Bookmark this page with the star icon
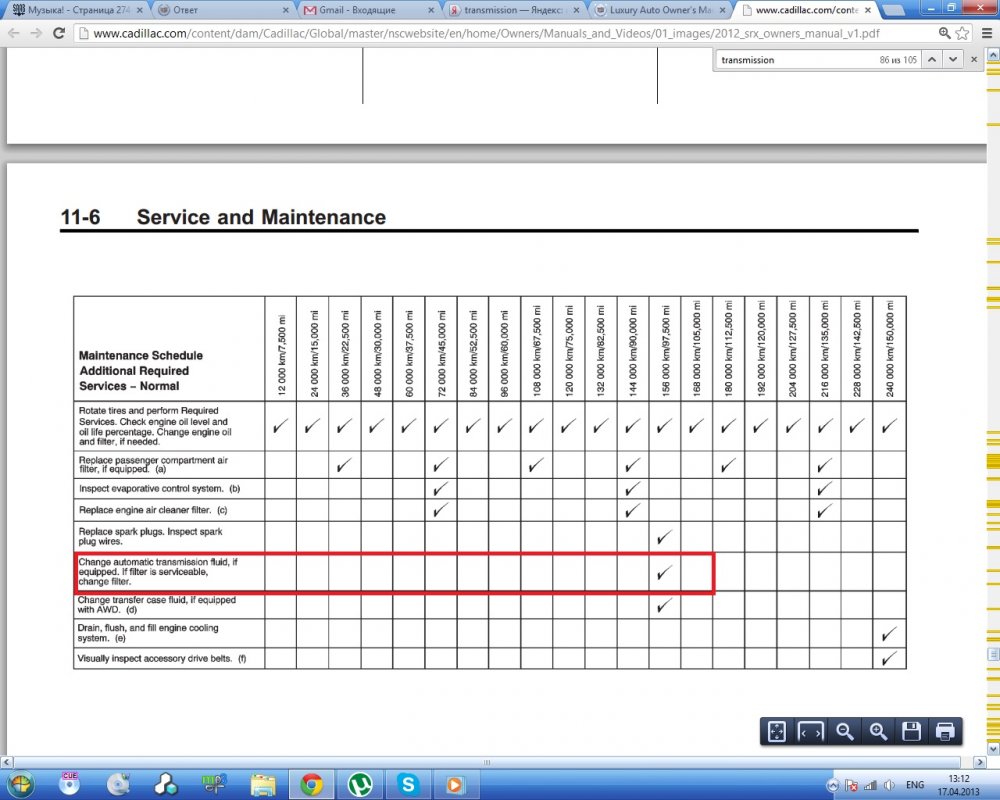1000x800 pixels. [x=962, y=33]
